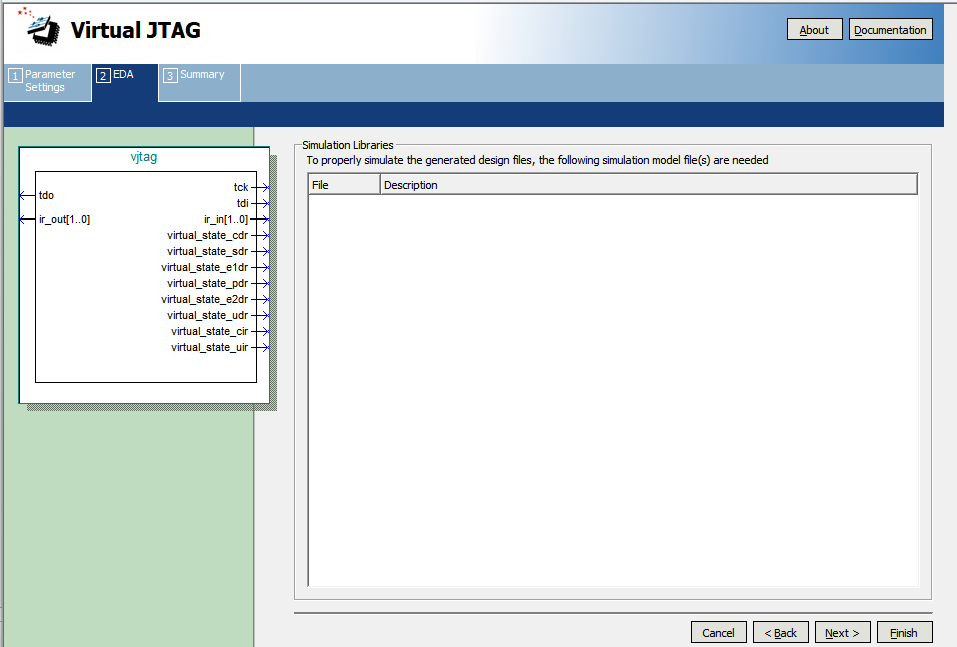Select the virtual_state_e2dr port label

coord(204,299)
